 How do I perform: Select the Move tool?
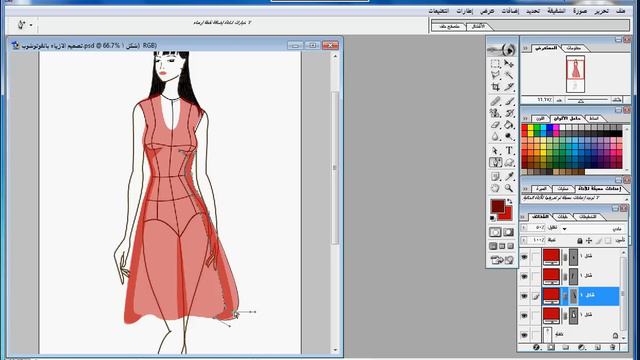(x=509, y=64)
